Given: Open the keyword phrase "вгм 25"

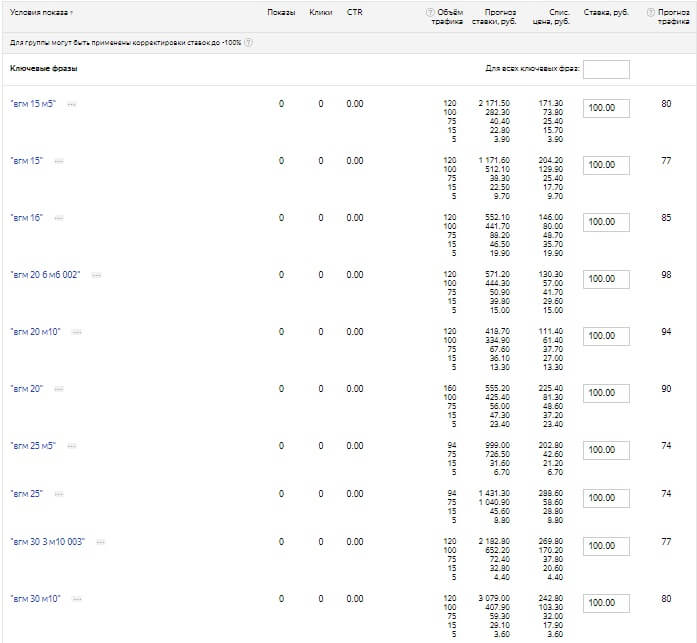Looking at the screenshot, I should (27, 494).
